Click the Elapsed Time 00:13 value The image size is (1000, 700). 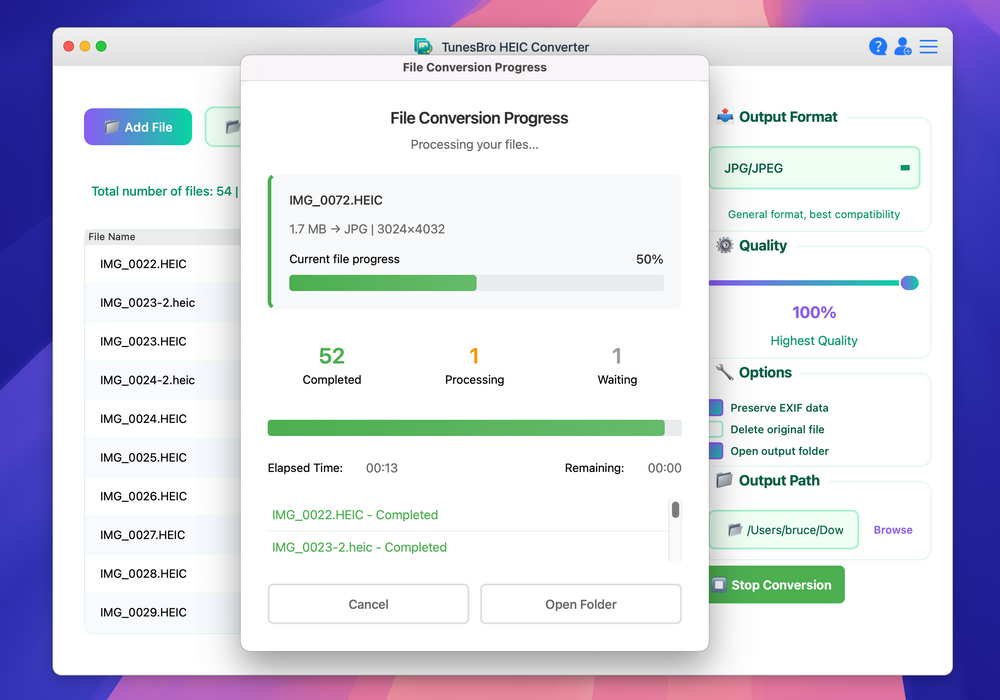pyautogui.click(x=381, y=468)
